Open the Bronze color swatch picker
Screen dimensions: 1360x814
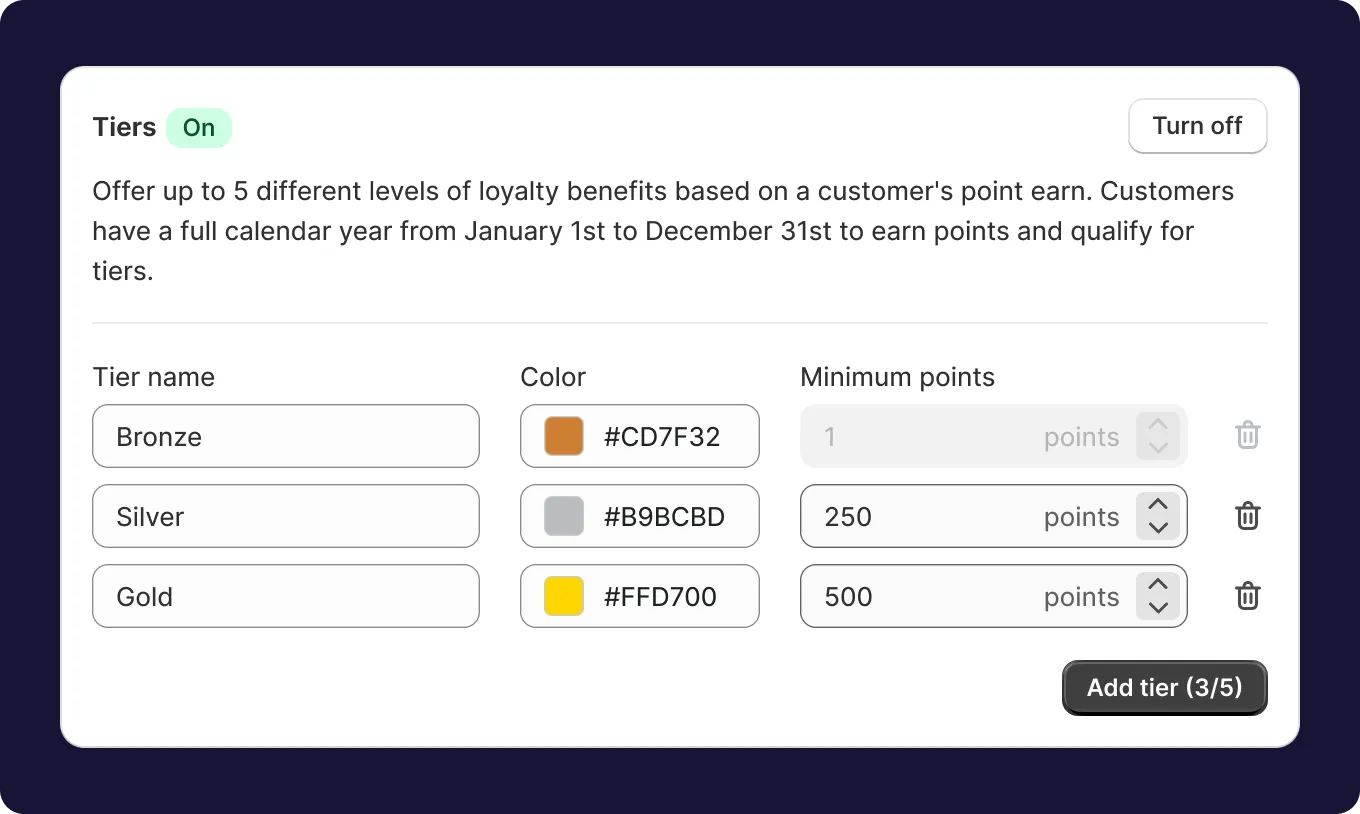[564, 436]
